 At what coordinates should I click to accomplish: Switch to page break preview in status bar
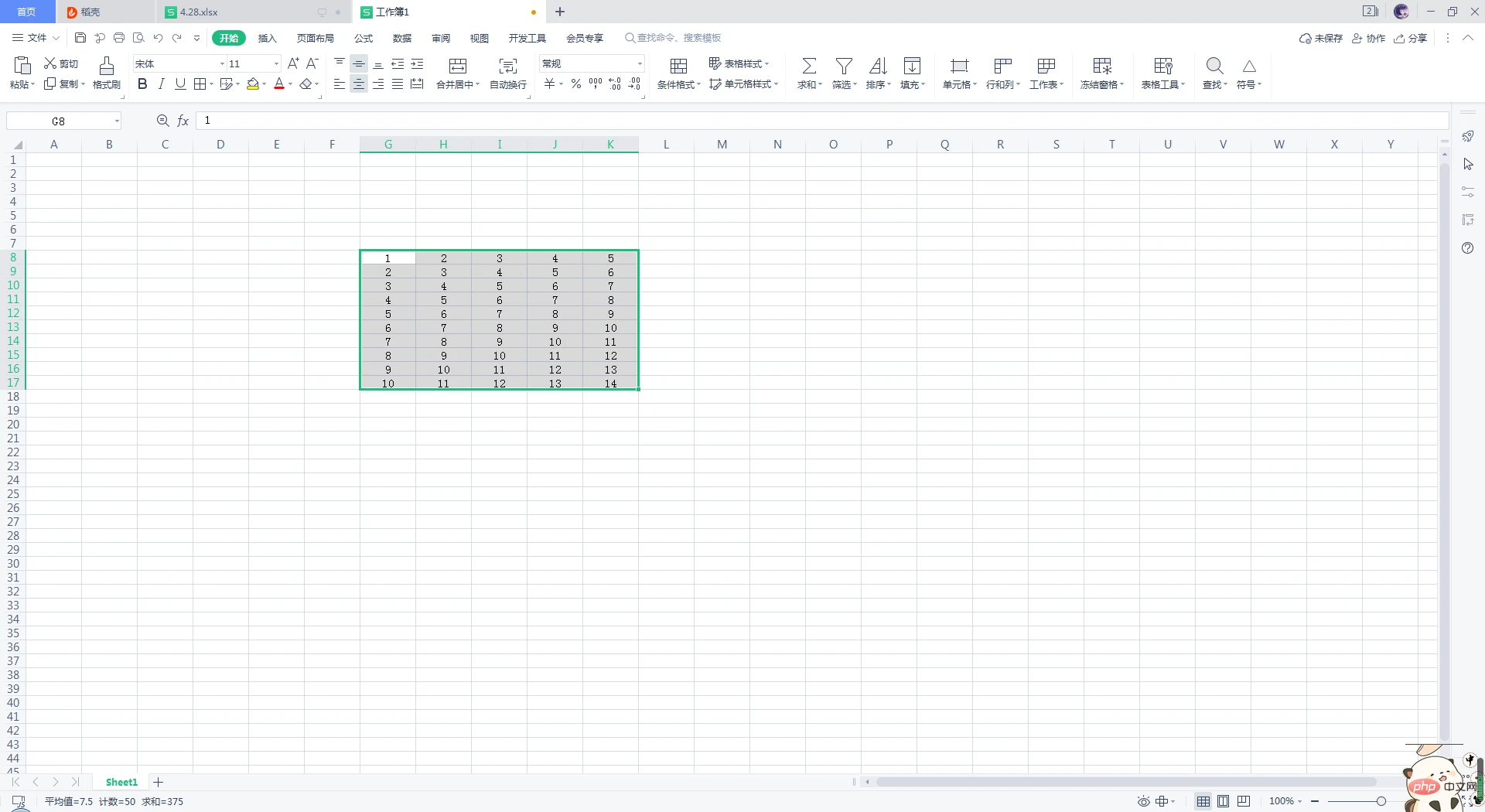coord(1244,801)
